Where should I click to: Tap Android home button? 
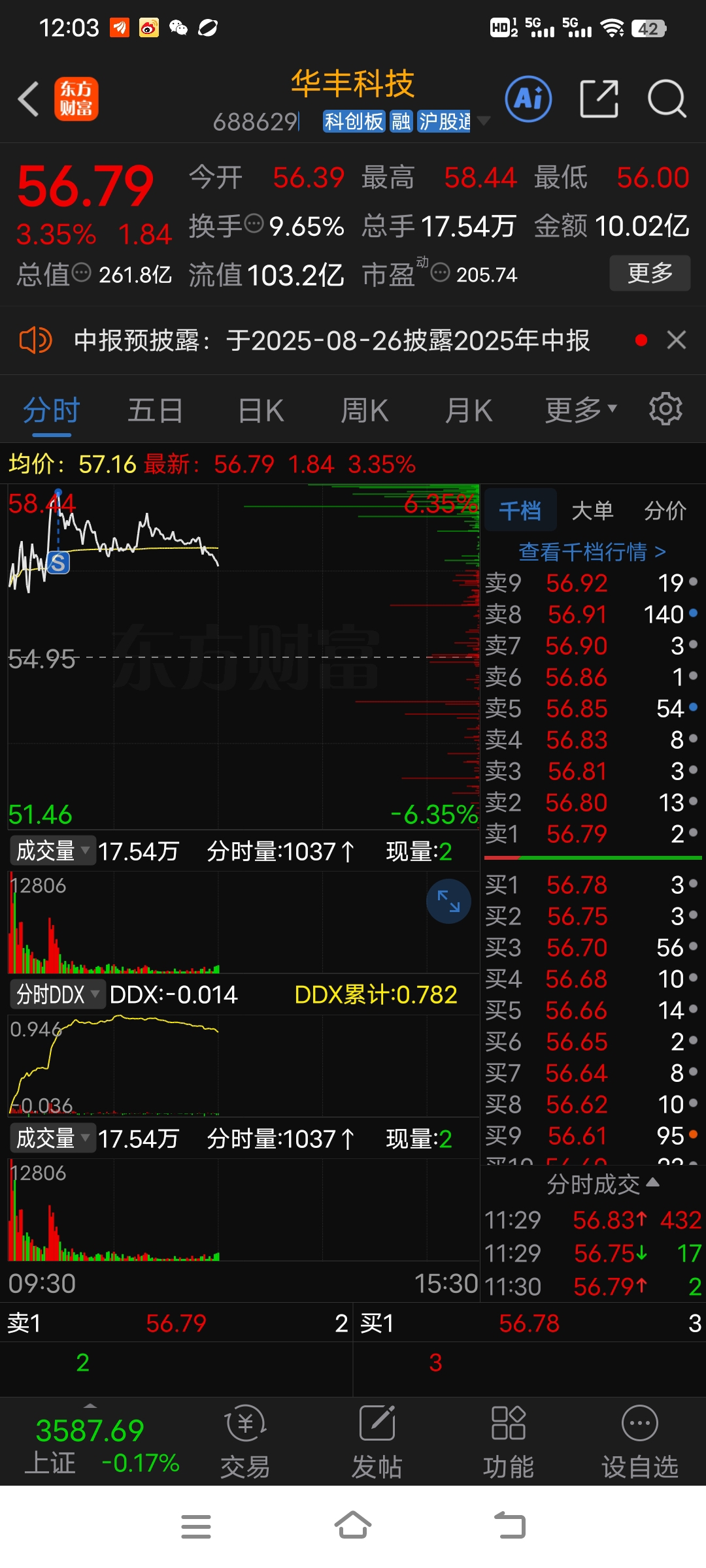(x=353, y=1526)
